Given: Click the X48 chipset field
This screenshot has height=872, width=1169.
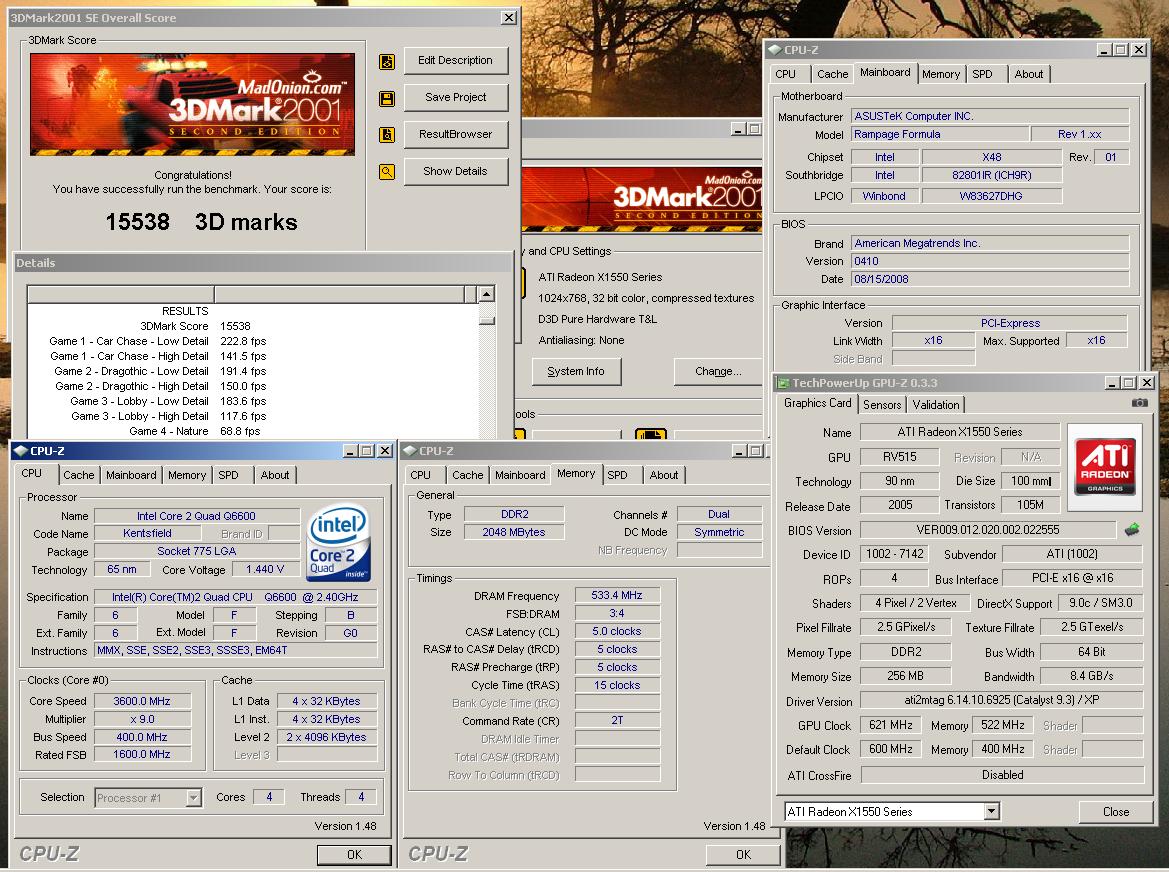Looking at the screenshot, I should coord(992,157).
